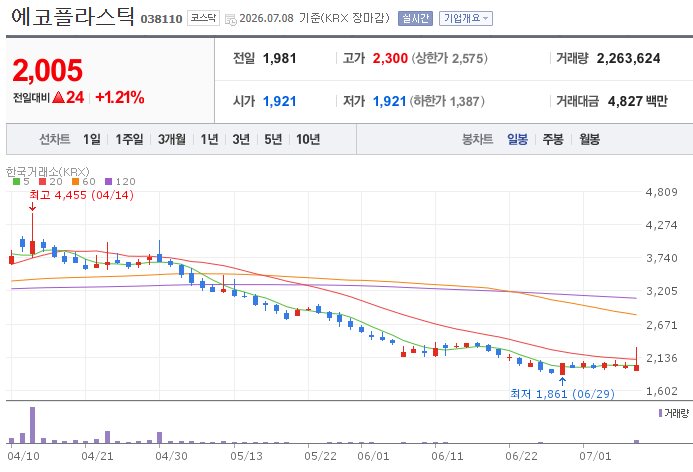Click the red up-triangle change icon
The image size is (693, 472).
coord(58,98)
